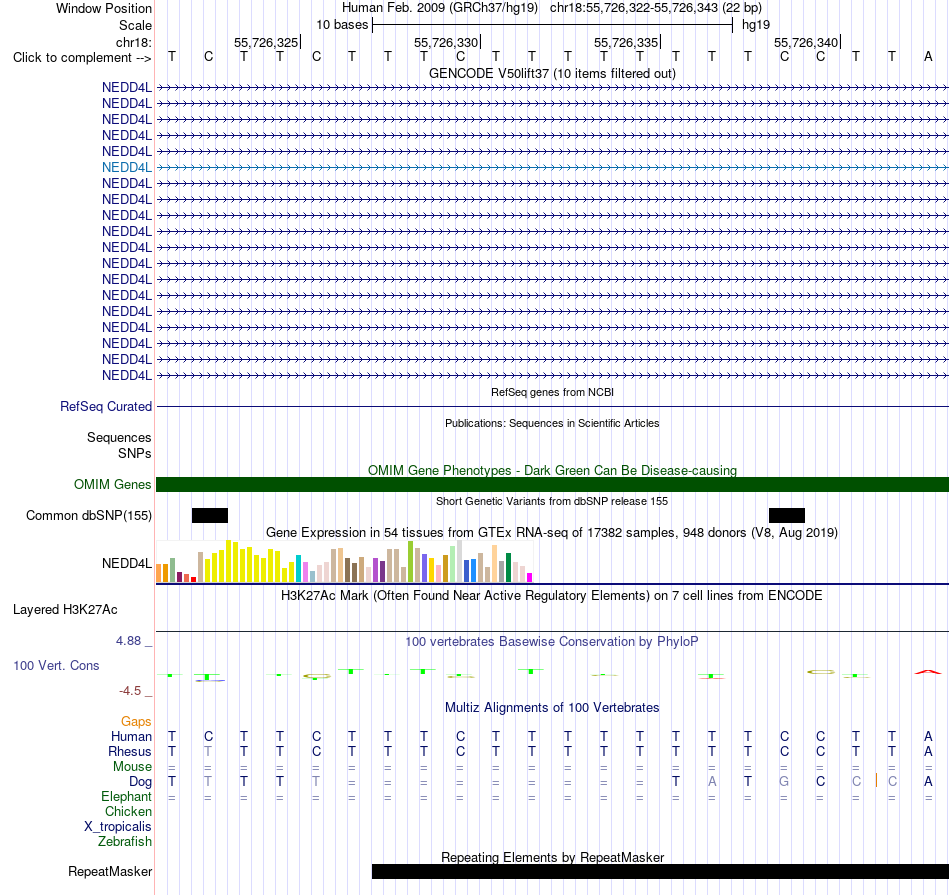950x895 pixels.
Task: Select the Mouse species row label
Action: coord(132,767)
